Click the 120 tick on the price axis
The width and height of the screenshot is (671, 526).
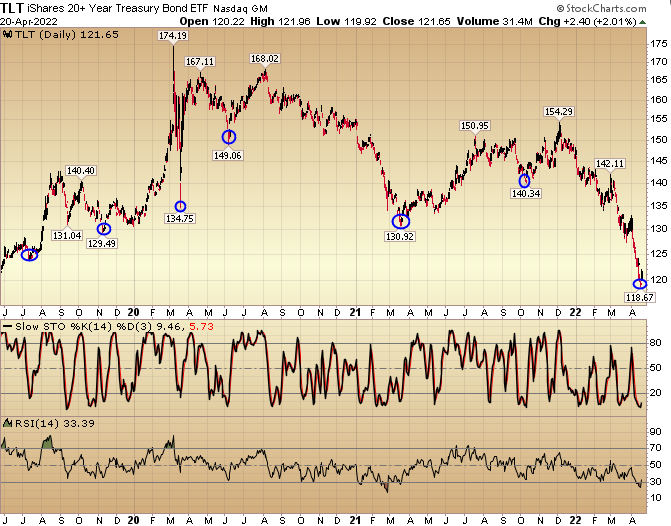659,279
